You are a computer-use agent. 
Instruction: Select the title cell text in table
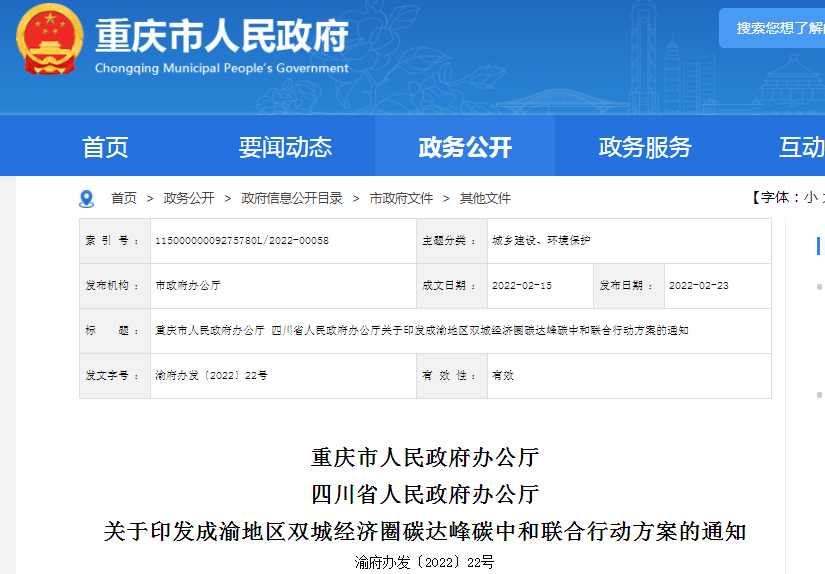422,330
